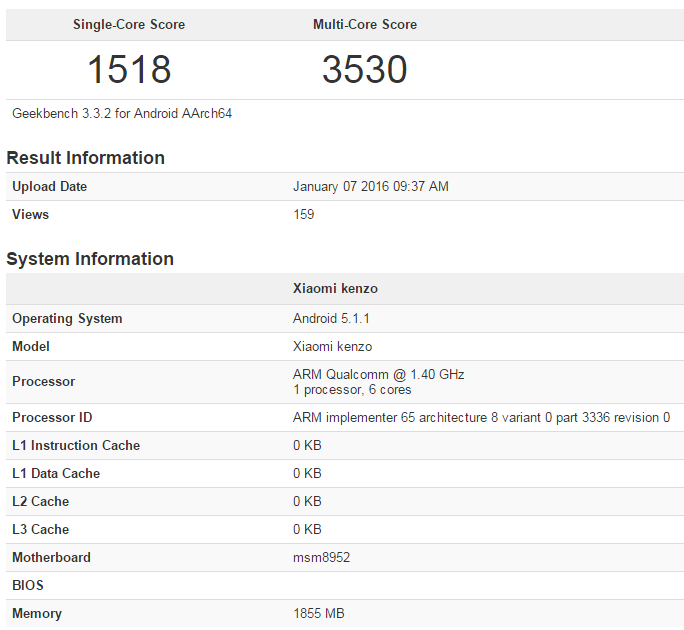
Task: Click the L1 Instruction Cache row label
Action: 76,446
